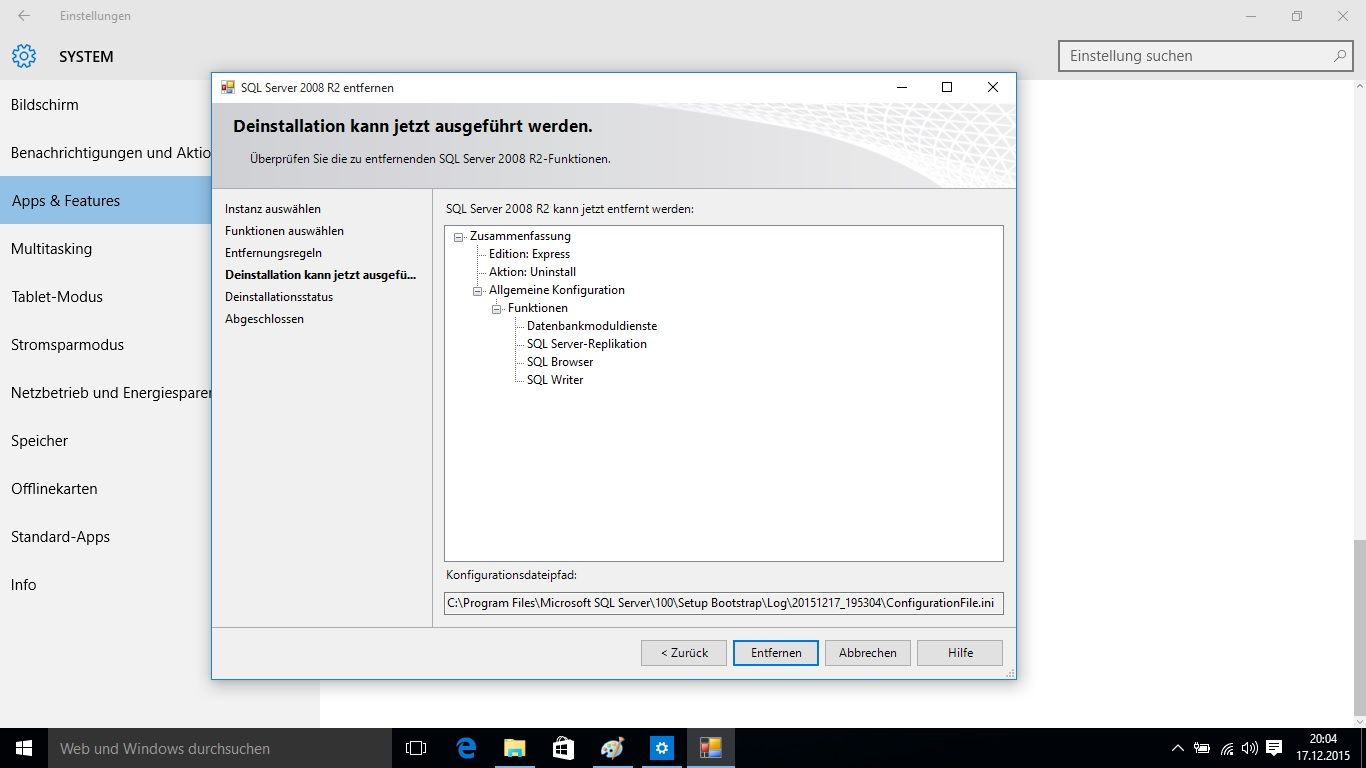Launch Microsoft Edge from taskbar

(x=466, y=748)
